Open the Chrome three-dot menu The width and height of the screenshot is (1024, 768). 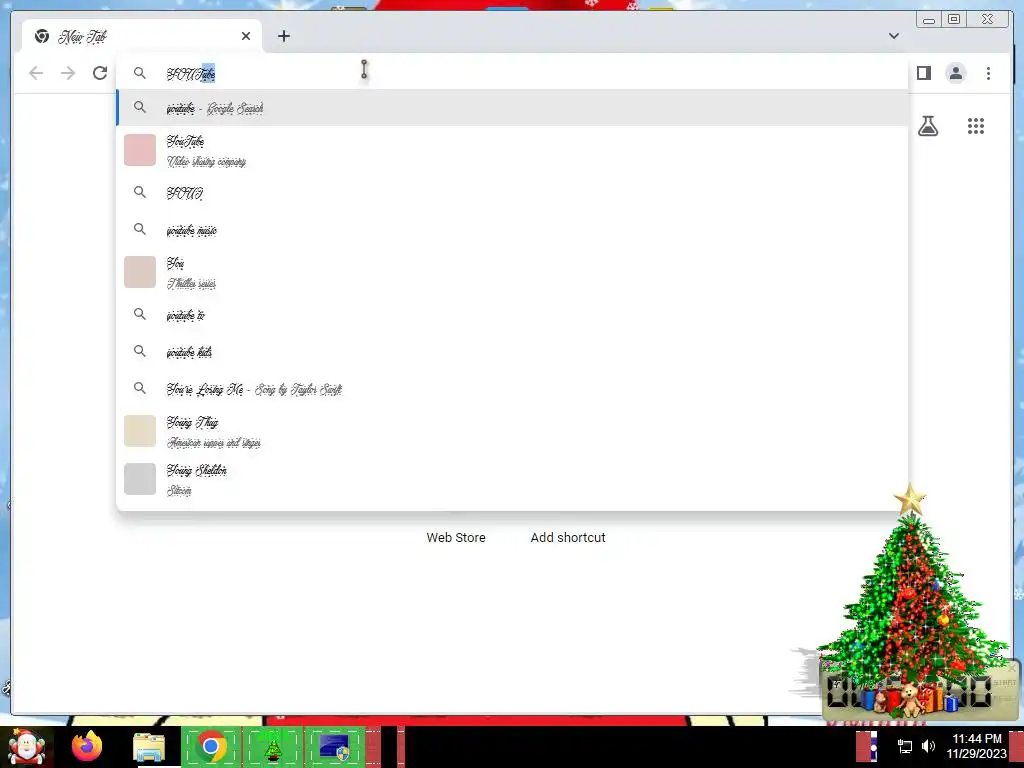(988, 73)
